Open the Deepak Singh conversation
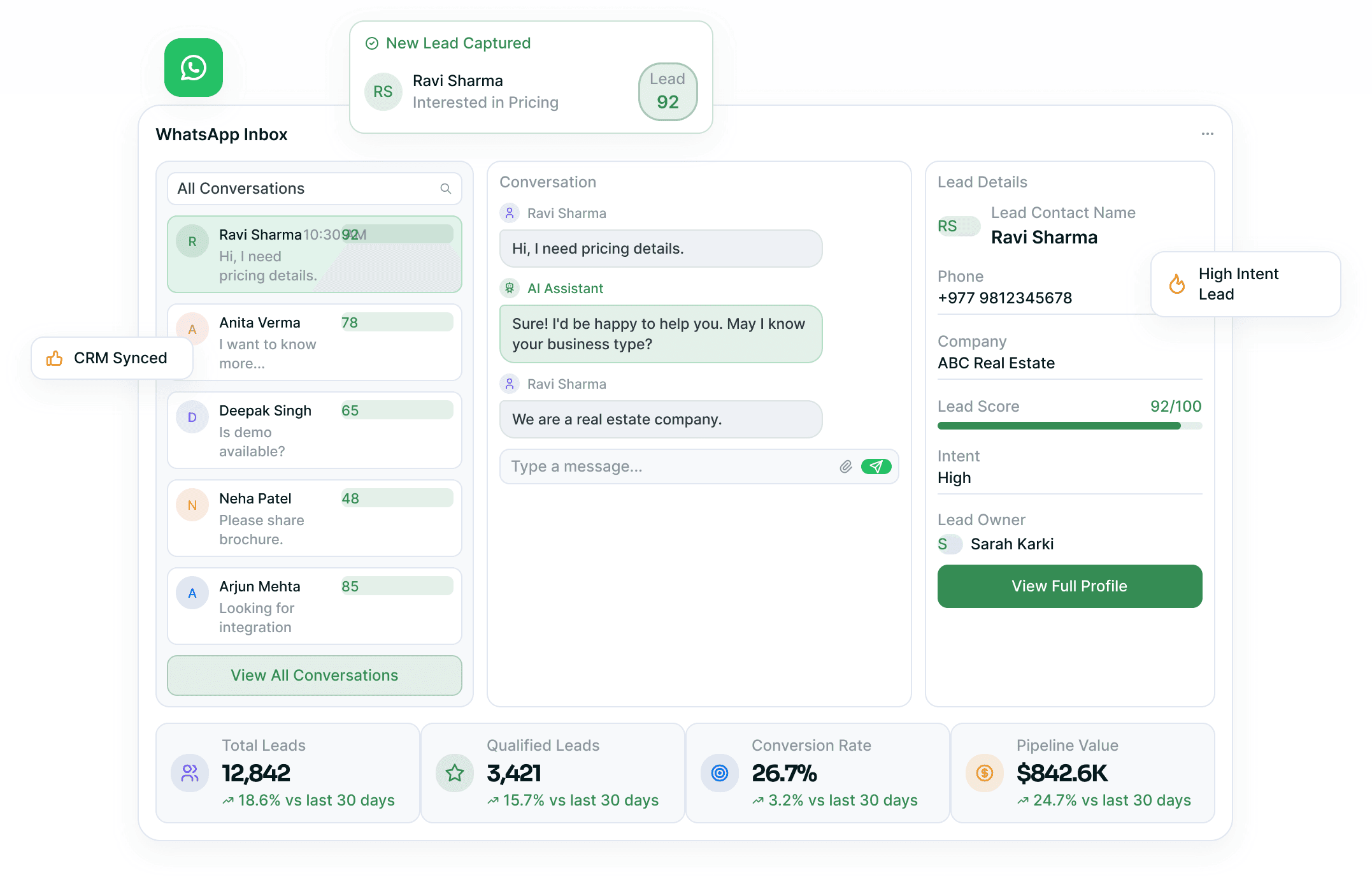Viewport: 1372px width, 882px height. coord(315,430)
